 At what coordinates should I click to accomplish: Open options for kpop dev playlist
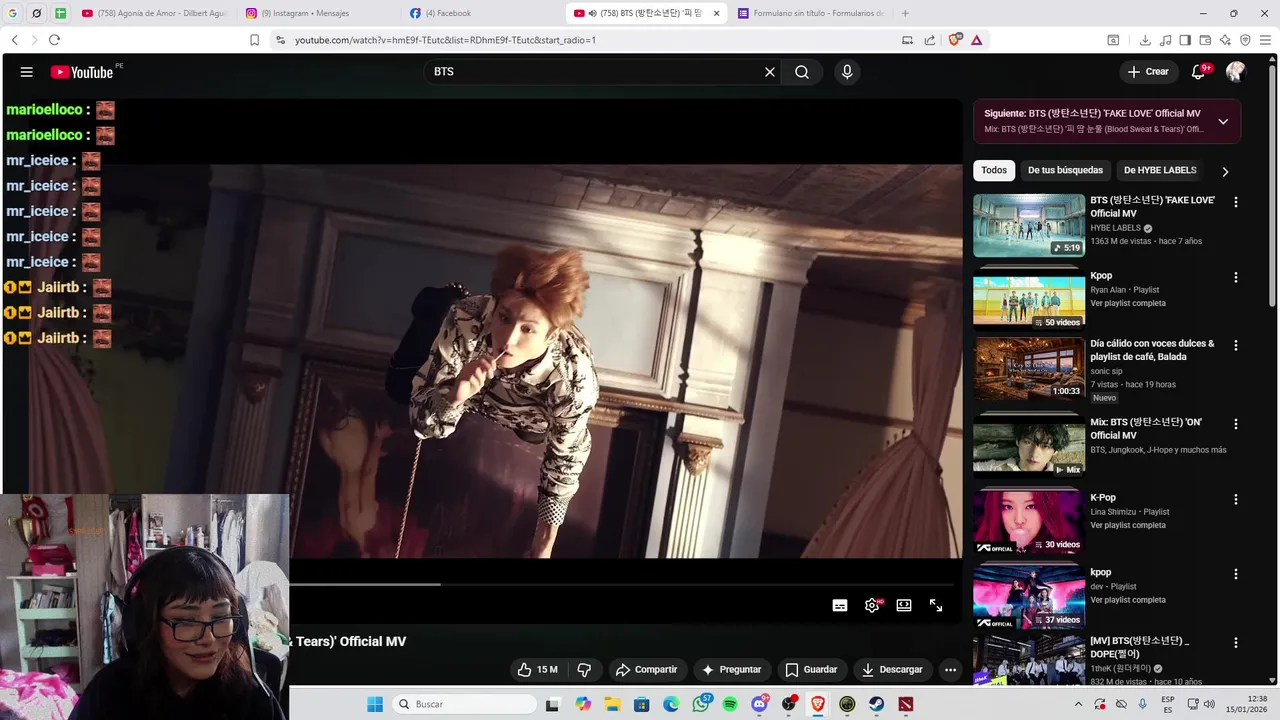1236,574
